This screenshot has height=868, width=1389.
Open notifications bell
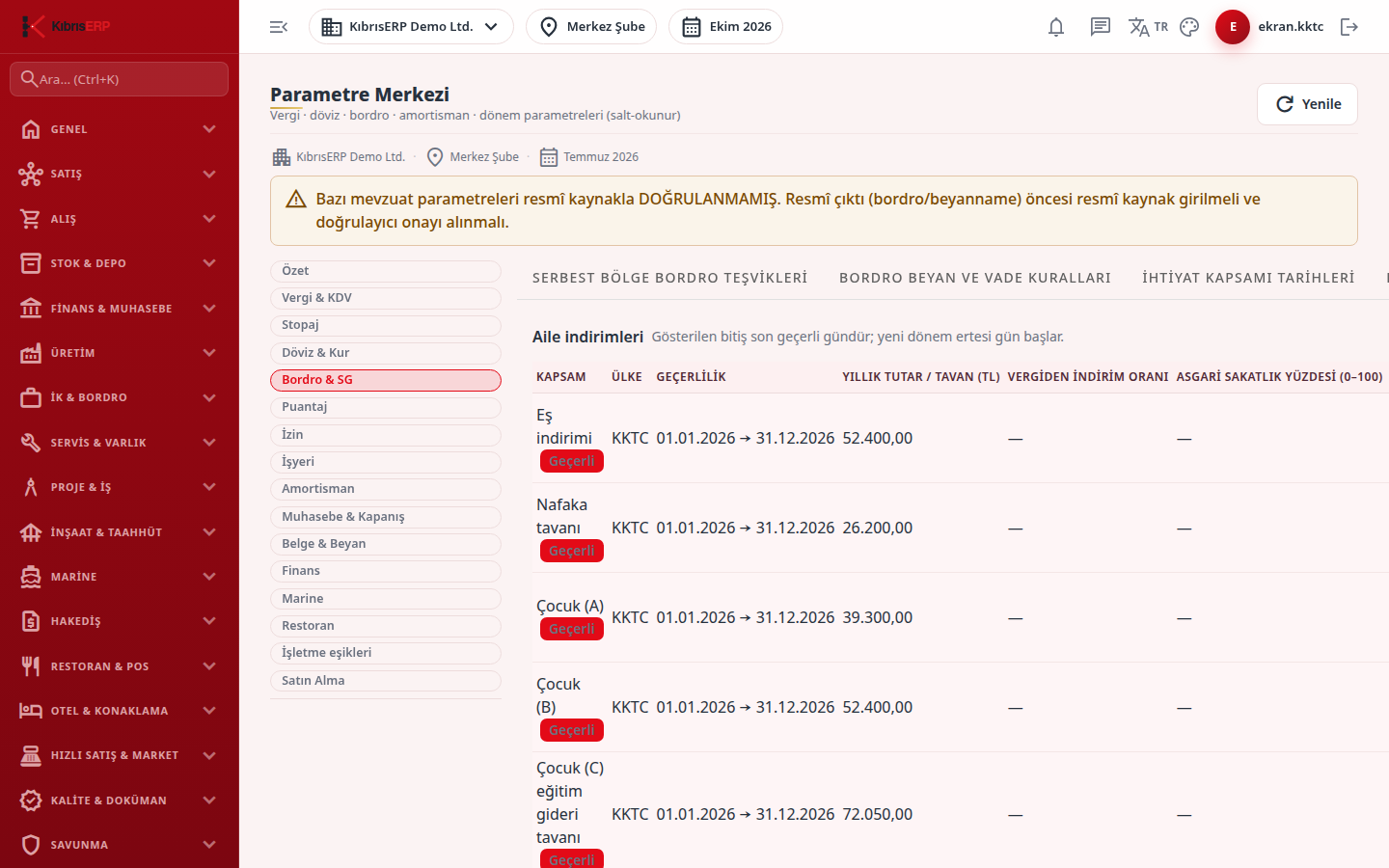point(1056,27)
